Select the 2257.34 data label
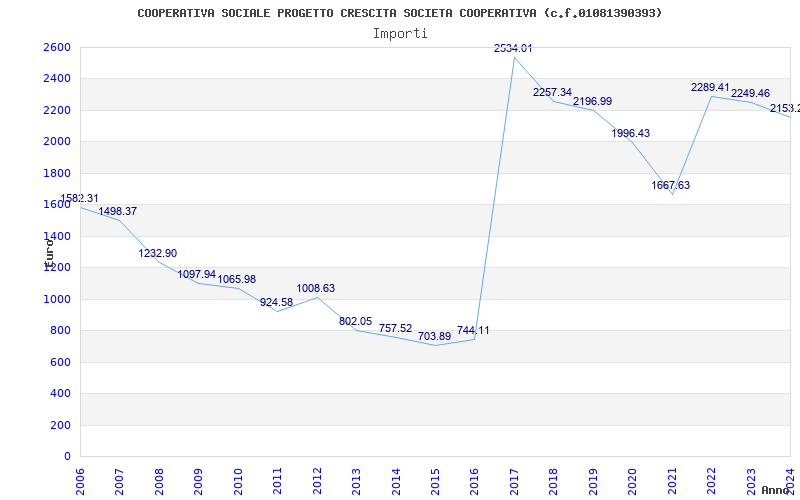Viewport: 800px width, 500px height. coord(553,92)
